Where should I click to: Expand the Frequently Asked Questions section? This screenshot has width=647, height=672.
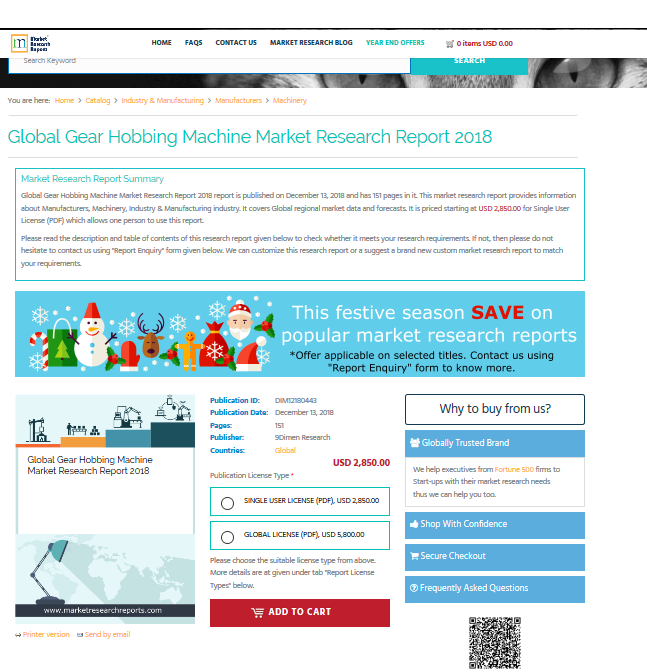pyautogui.click(x=494, y=589)
